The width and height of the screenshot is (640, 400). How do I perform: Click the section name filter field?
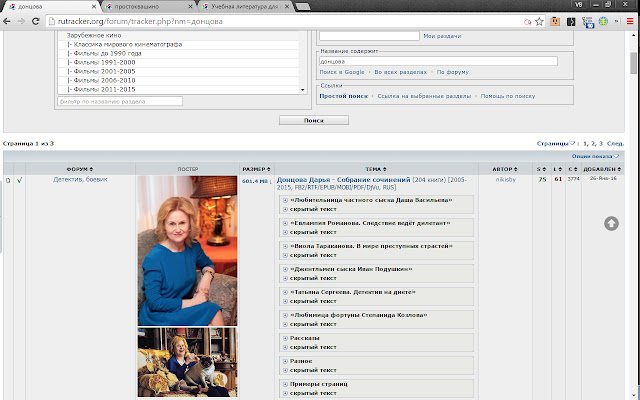pyautogui.click(x=120, y=101)
